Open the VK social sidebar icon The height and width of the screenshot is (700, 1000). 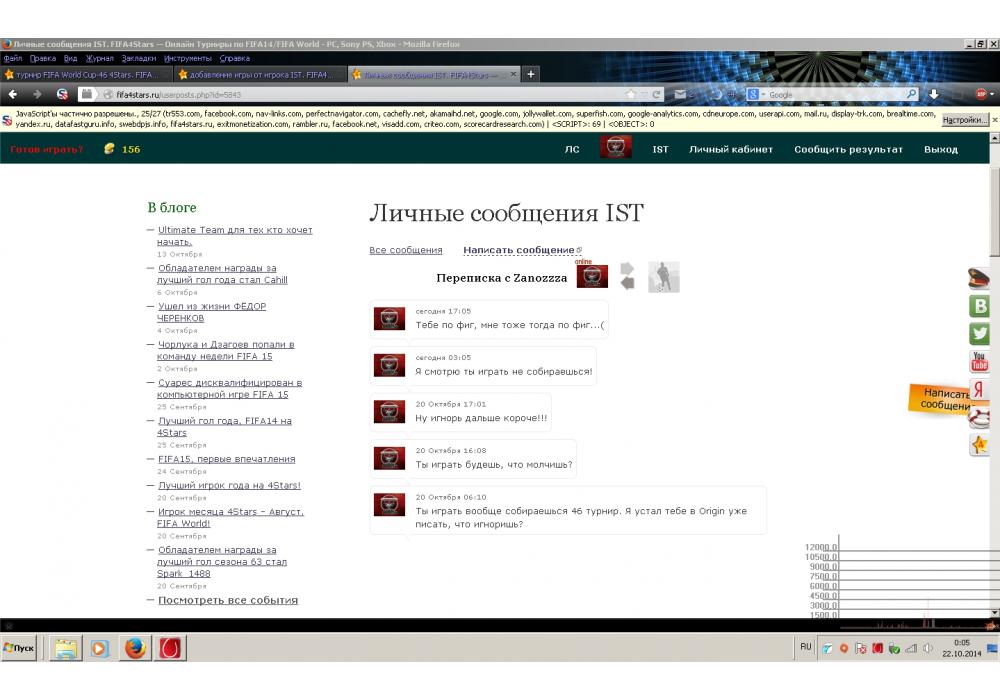pos(980,307)
